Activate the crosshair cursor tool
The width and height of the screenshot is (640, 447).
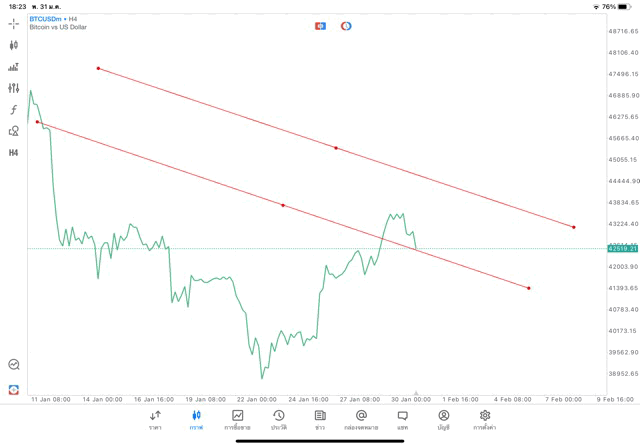click(x=14, y=22)
